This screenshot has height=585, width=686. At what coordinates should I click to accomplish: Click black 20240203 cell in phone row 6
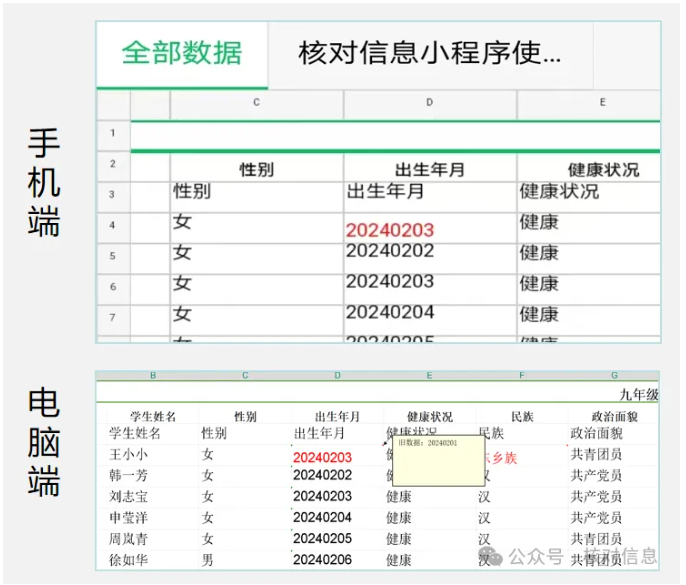pyautogui.click(x=430, y=289)
